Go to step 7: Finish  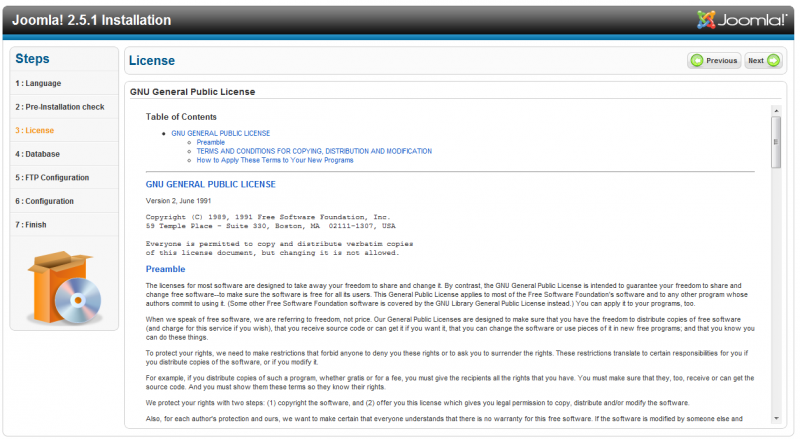click(31, 225)
